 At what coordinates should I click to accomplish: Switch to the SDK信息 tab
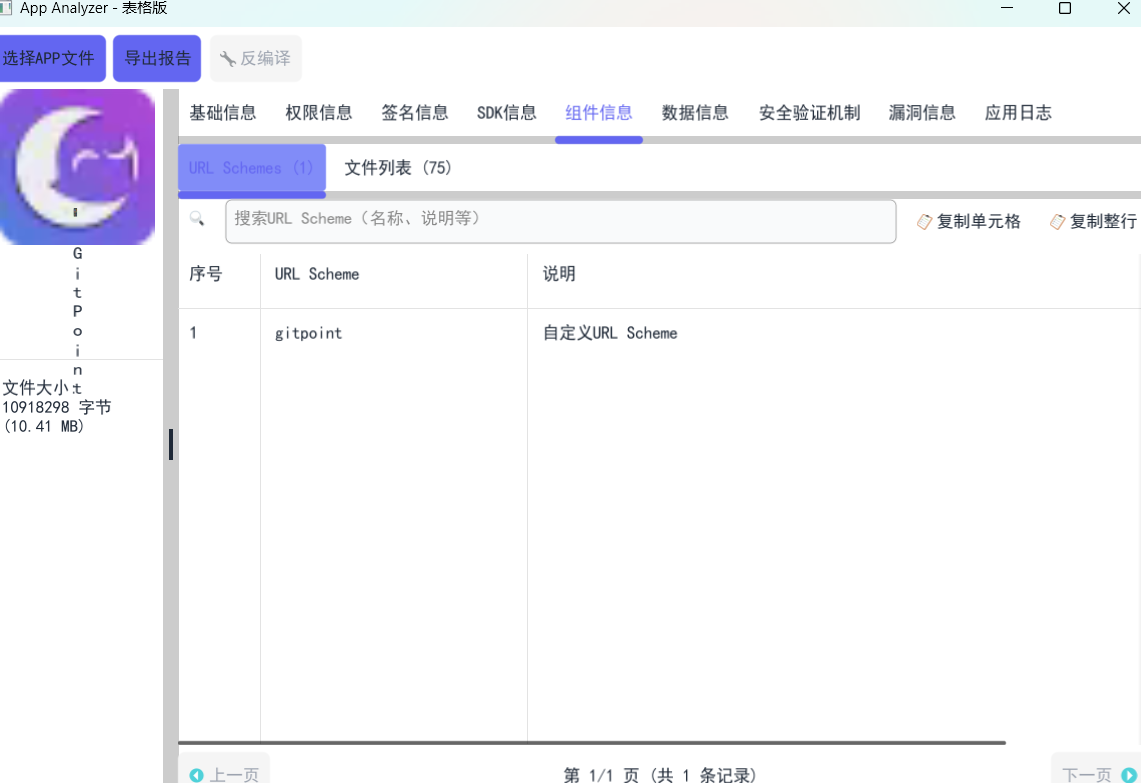(506, 112)
